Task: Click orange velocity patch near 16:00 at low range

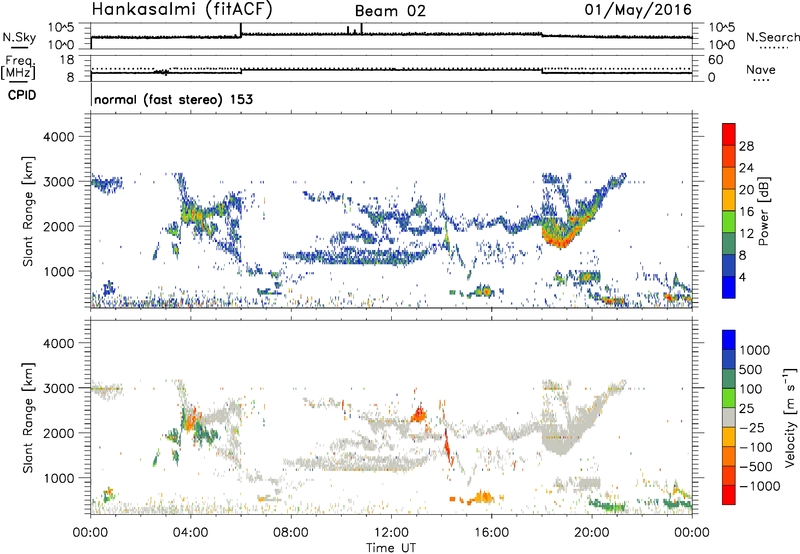Action: 481,497
